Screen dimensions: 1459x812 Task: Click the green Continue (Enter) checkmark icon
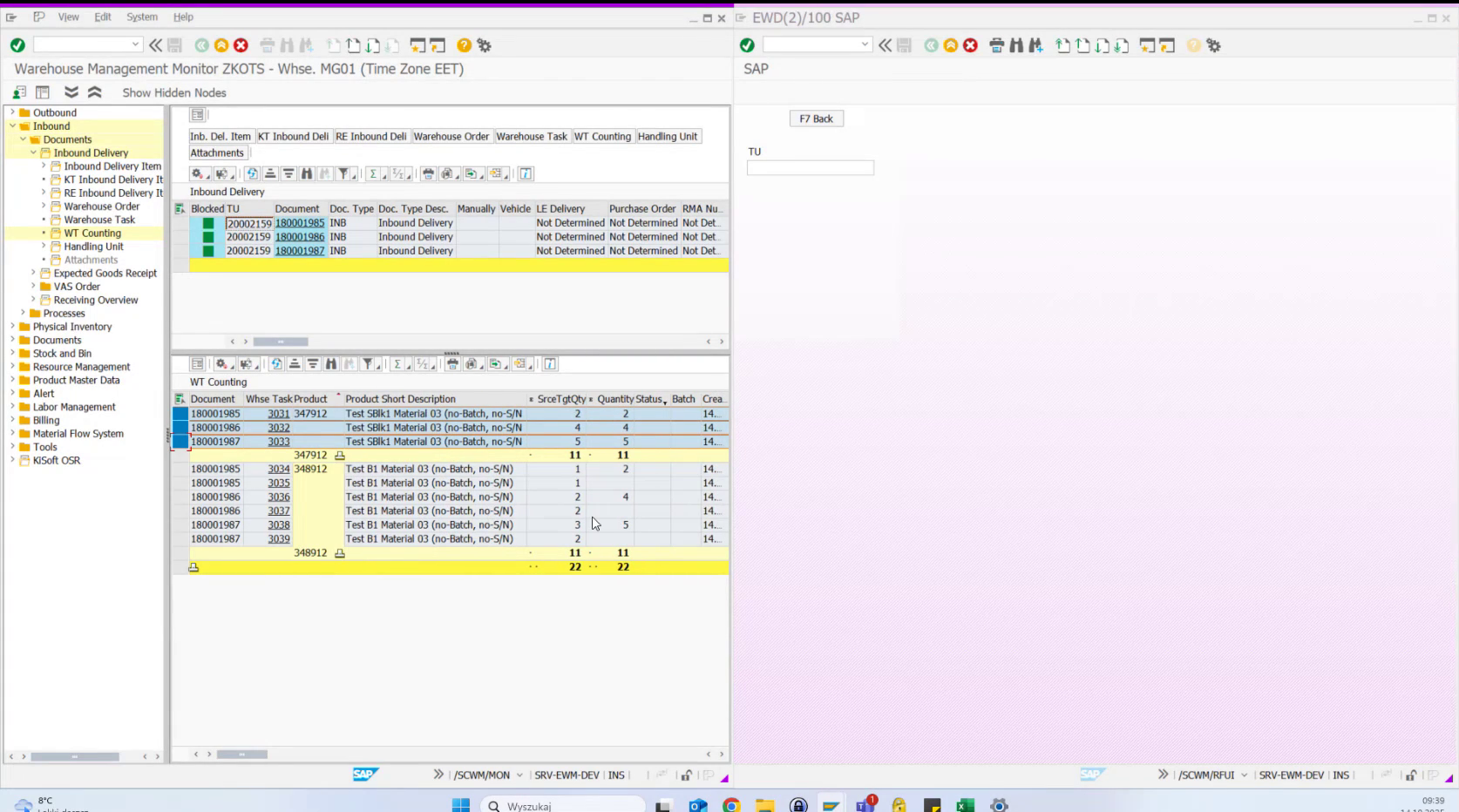(x=17, y=44)
